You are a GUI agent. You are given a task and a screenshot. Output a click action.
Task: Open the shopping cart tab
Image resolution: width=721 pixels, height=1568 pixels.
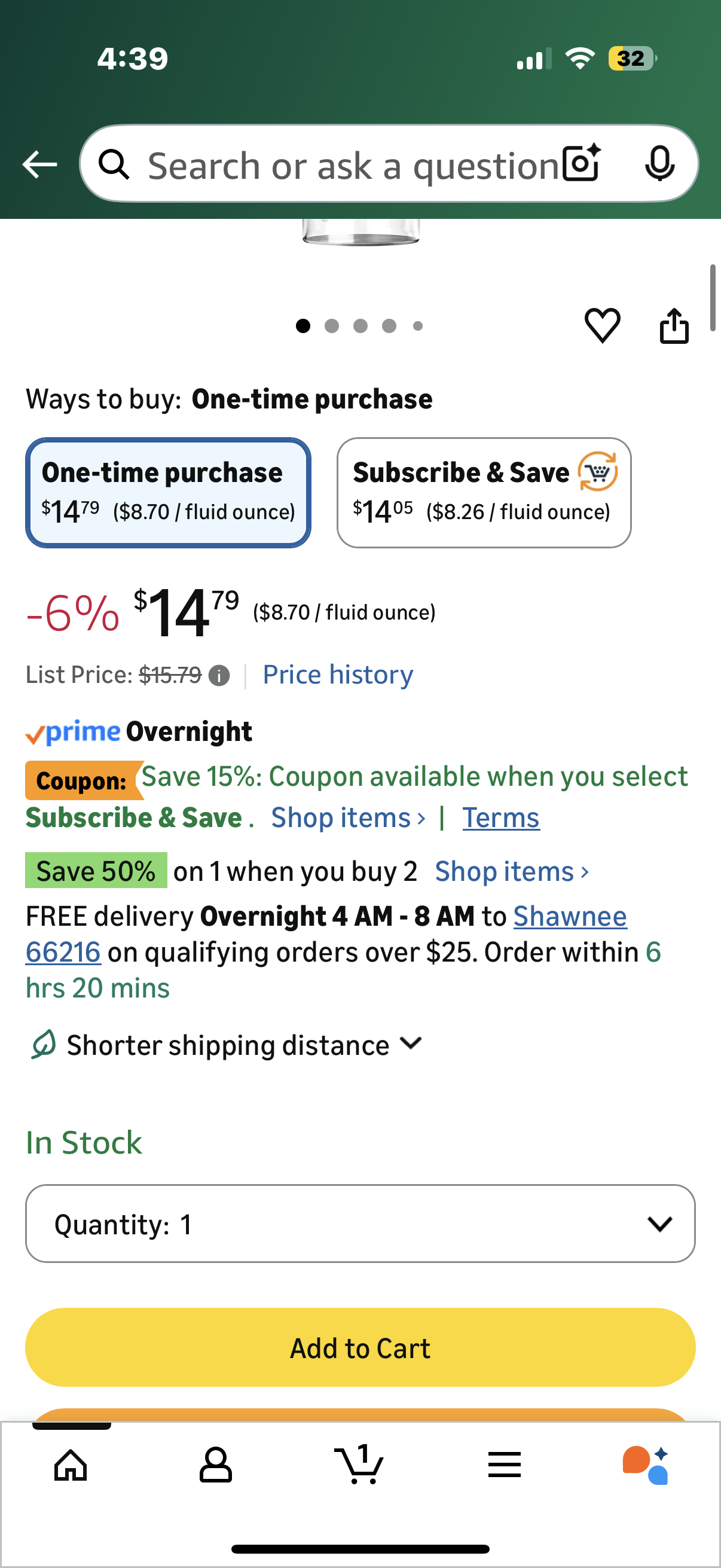click(359, 1464)
